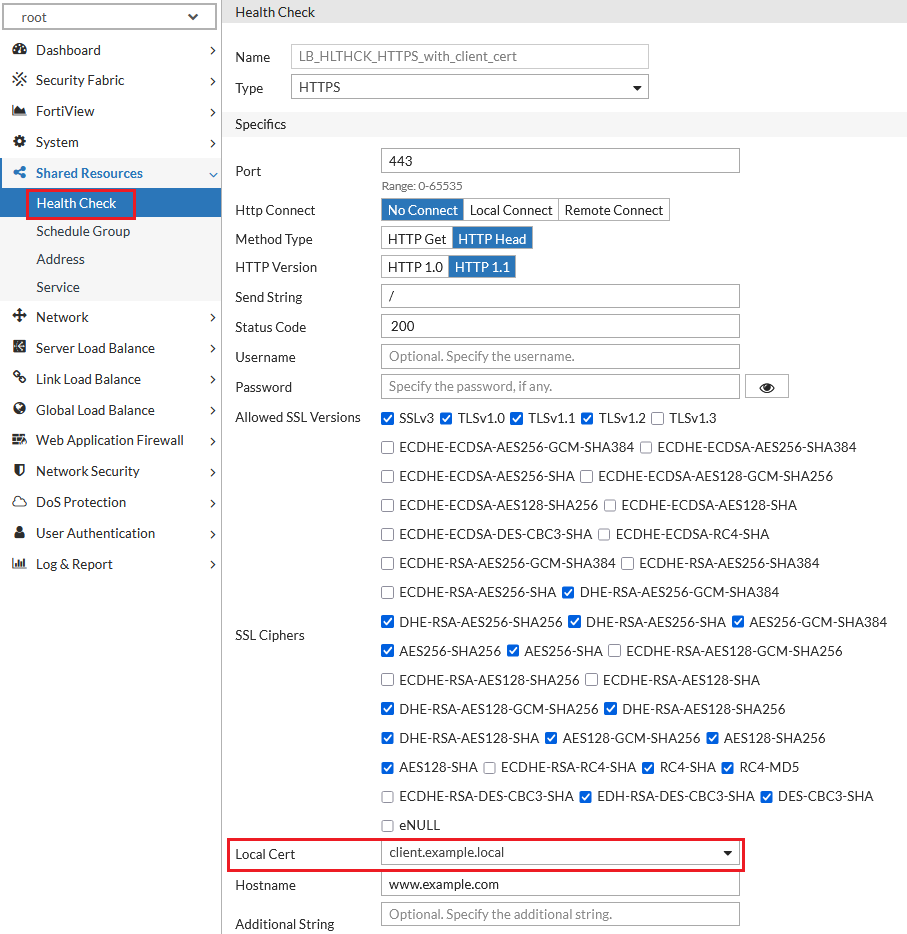This screenshot has height=934, width=907.
Task: Select Local Connect option
Action: click(511, 210)
